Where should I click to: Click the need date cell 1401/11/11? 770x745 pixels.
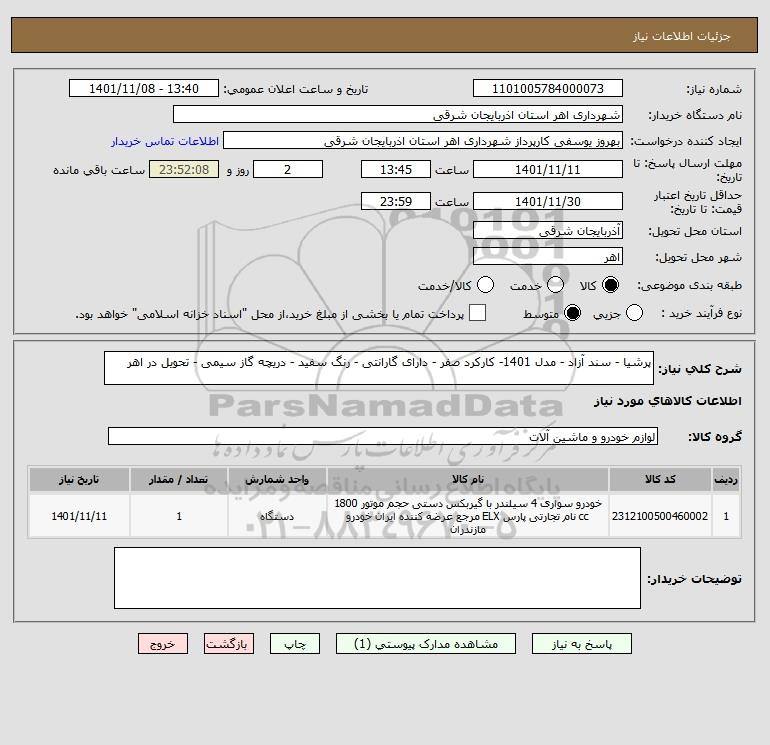click(79, 516)
